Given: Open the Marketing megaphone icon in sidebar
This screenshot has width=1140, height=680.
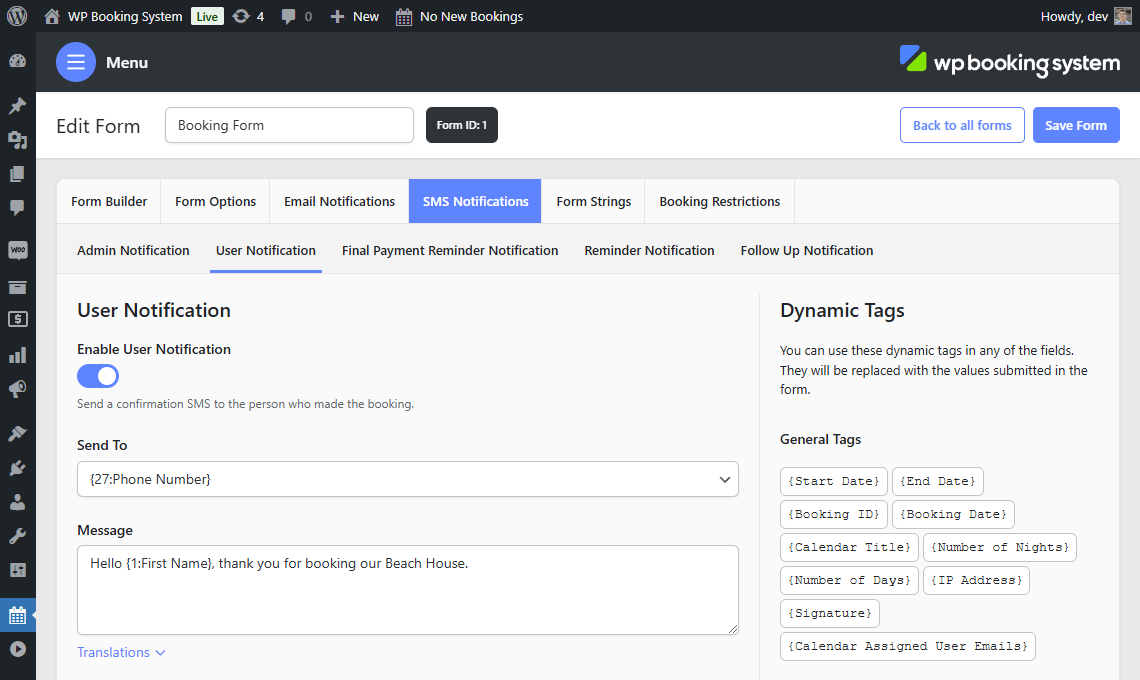Looking at the screenshot, I should 17,388.
